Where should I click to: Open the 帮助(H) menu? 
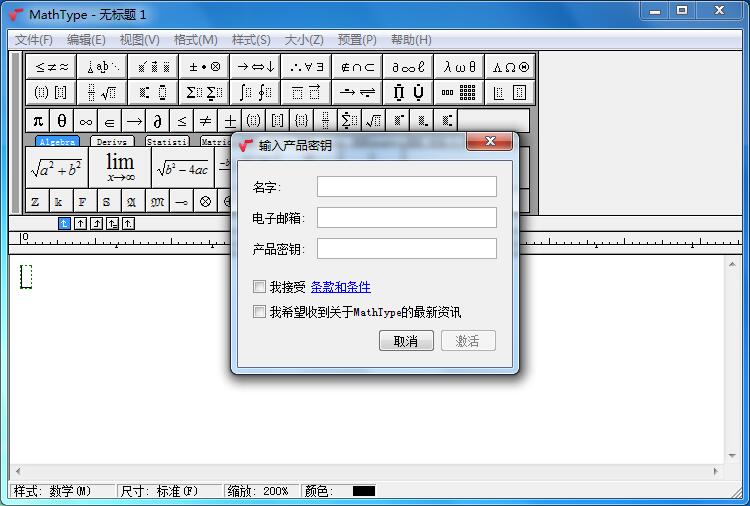pyautogui.click(x=411, y=40)
